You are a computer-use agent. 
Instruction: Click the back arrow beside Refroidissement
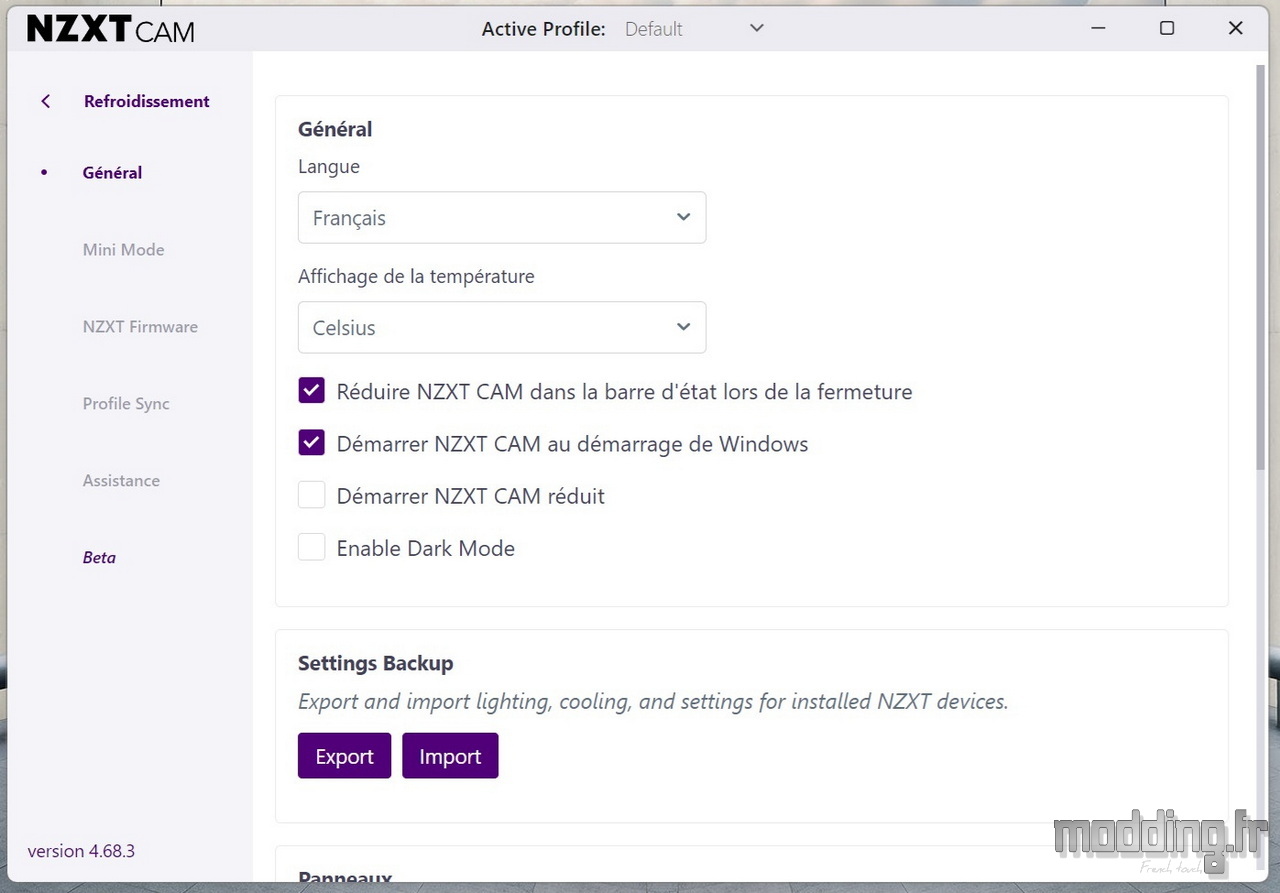coord(45,101)
